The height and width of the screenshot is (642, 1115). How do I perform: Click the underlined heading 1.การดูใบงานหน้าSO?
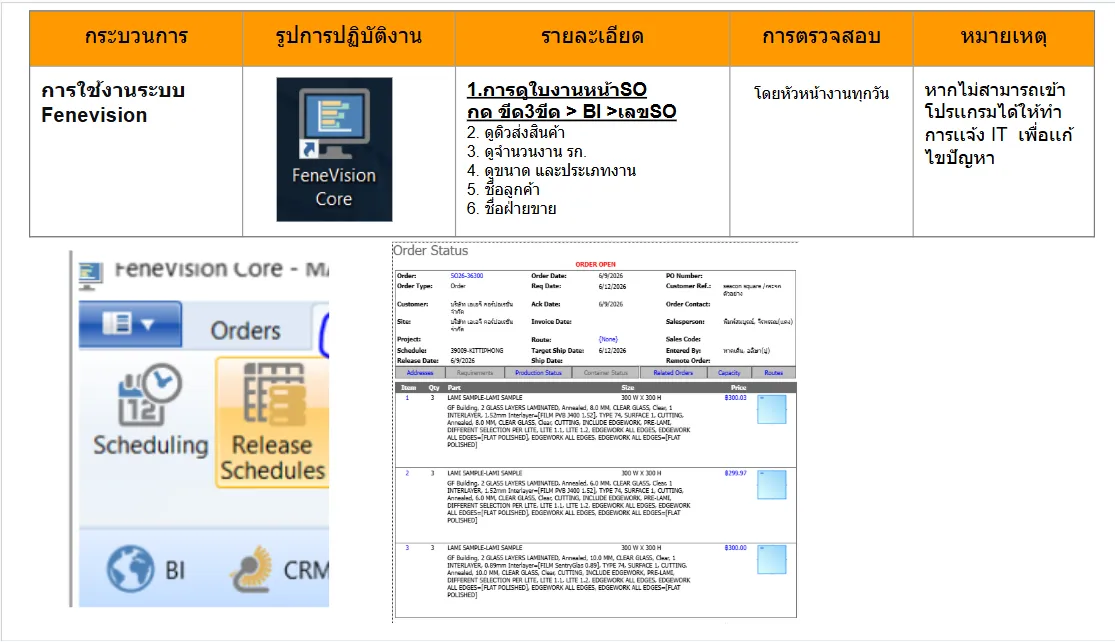(x=557, y=90)
